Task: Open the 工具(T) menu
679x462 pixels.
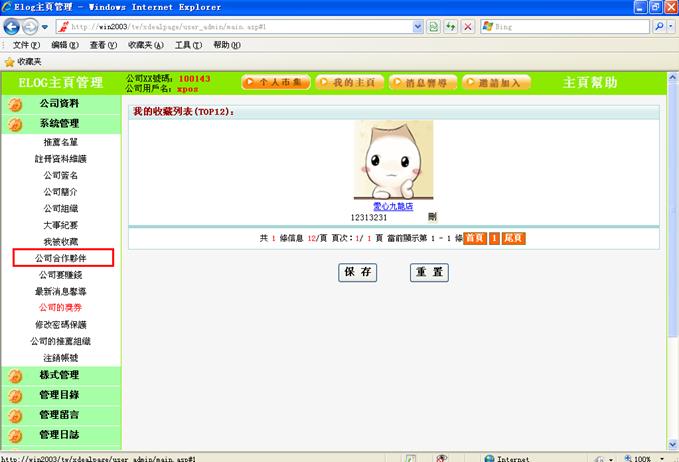Action: 188,45
